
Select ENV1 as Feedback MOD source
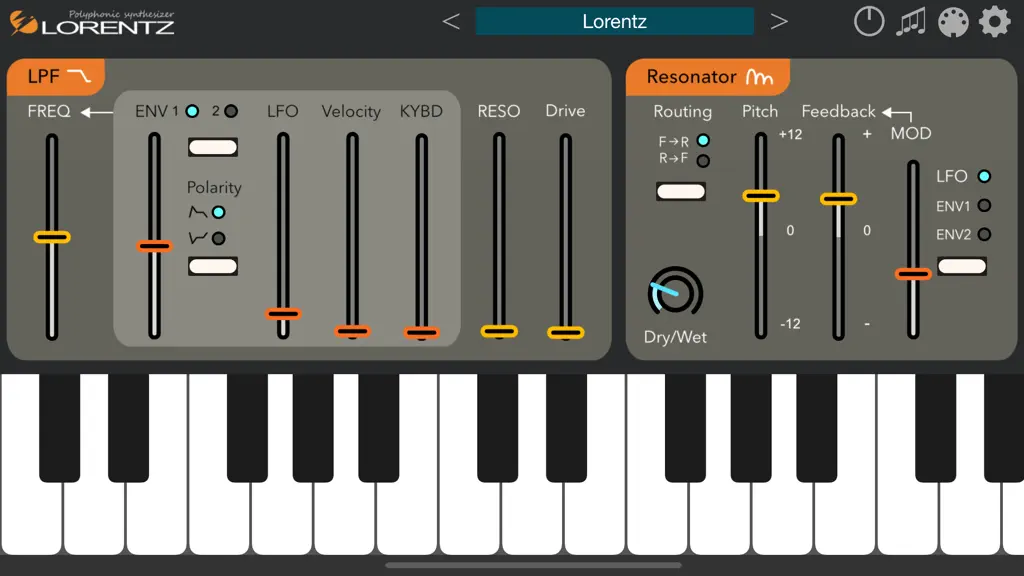[984, 206]
